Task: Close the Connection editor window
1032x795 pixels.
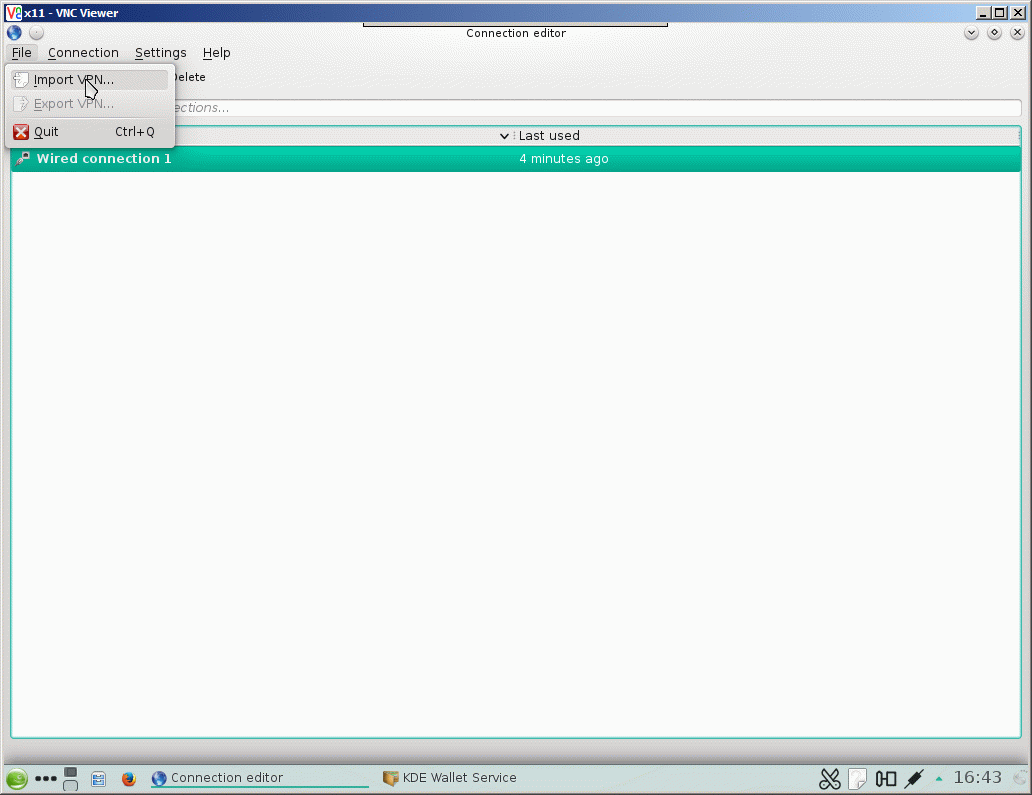Action: coord(1018,32)
